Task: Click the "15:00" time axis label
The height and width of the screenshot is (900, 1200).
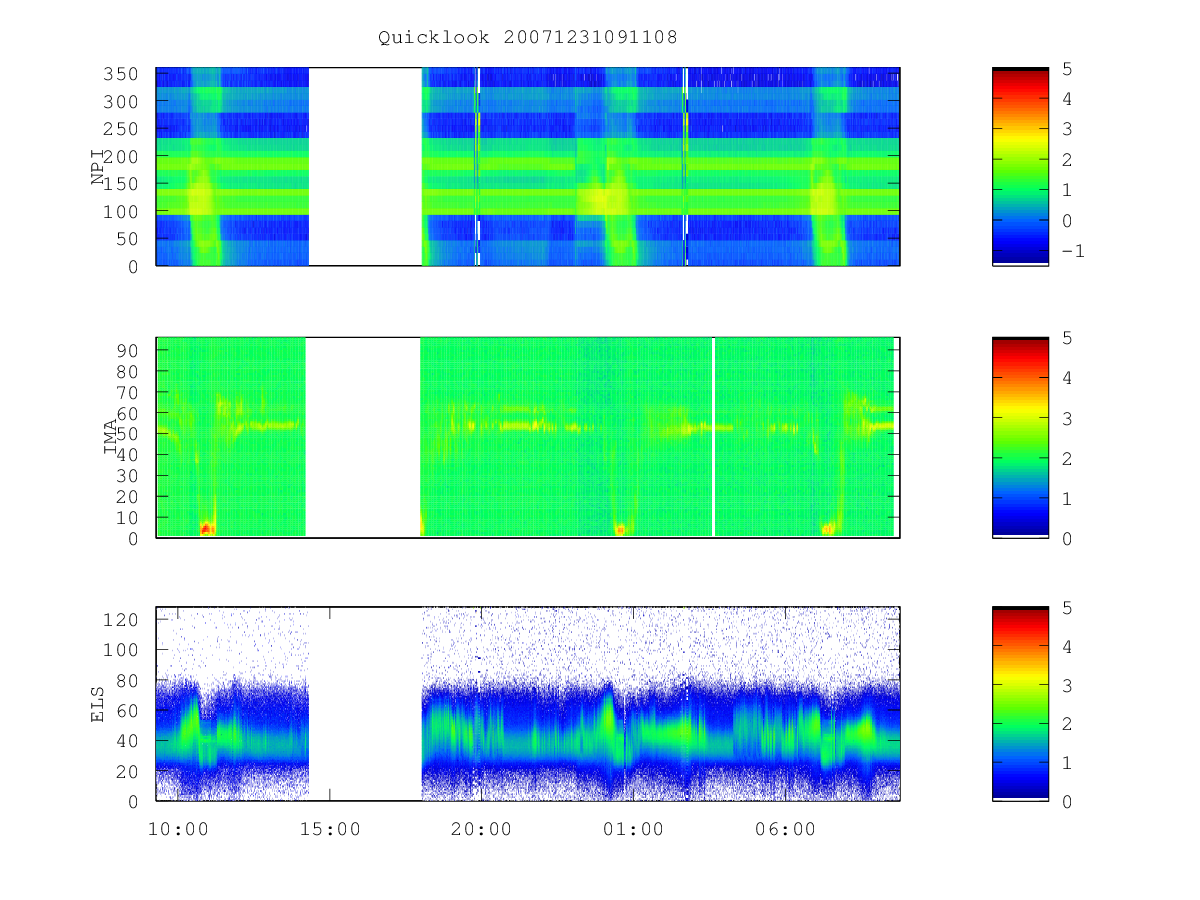Action: pyautogui.click(x=330, y=830)
